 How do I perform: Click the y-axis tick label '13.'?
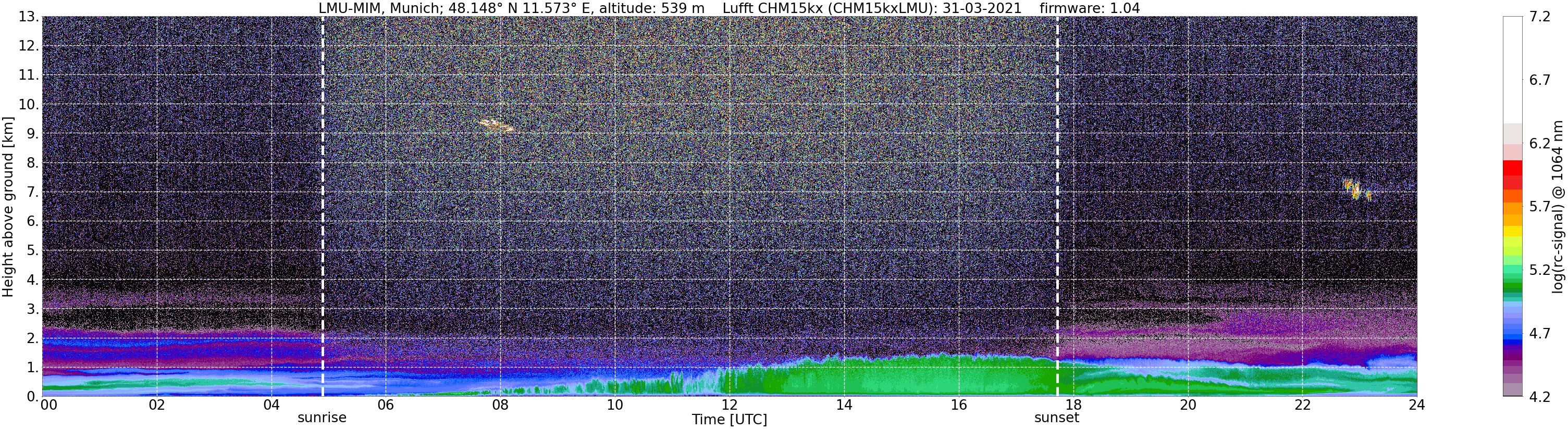[29, 17]
